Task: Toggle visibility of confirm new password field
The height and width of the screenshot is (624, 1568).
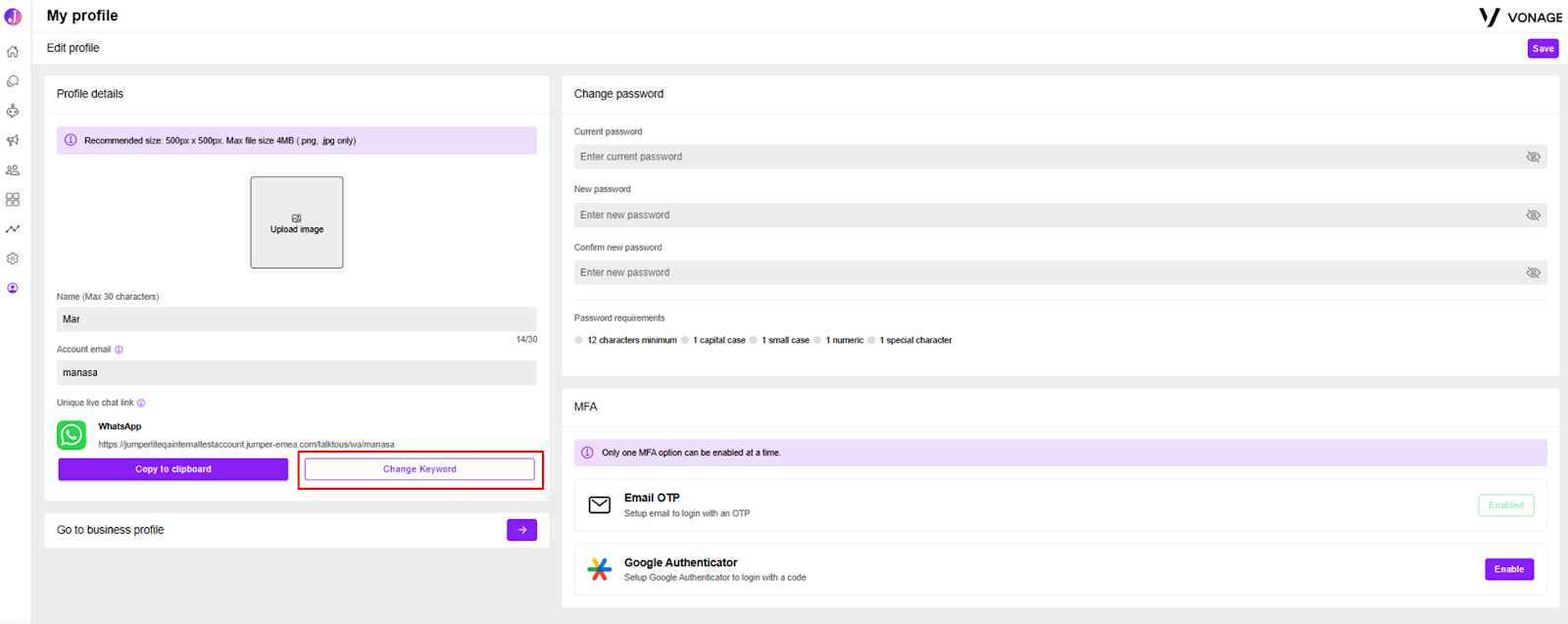Action: pyautogui.click(x=1533, y=272)
